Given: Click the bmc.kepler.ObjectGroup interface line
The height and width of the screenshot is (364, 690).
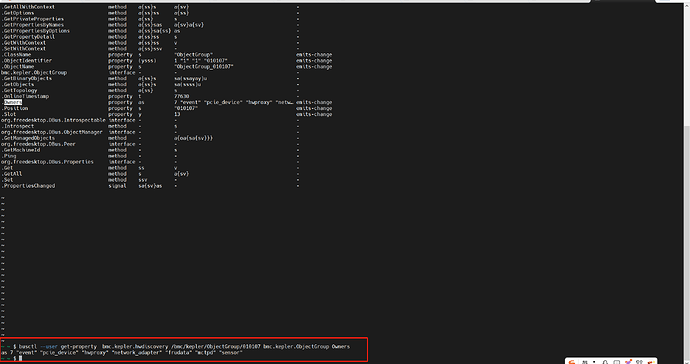Looking at the screenshot, I should [34, 72].
